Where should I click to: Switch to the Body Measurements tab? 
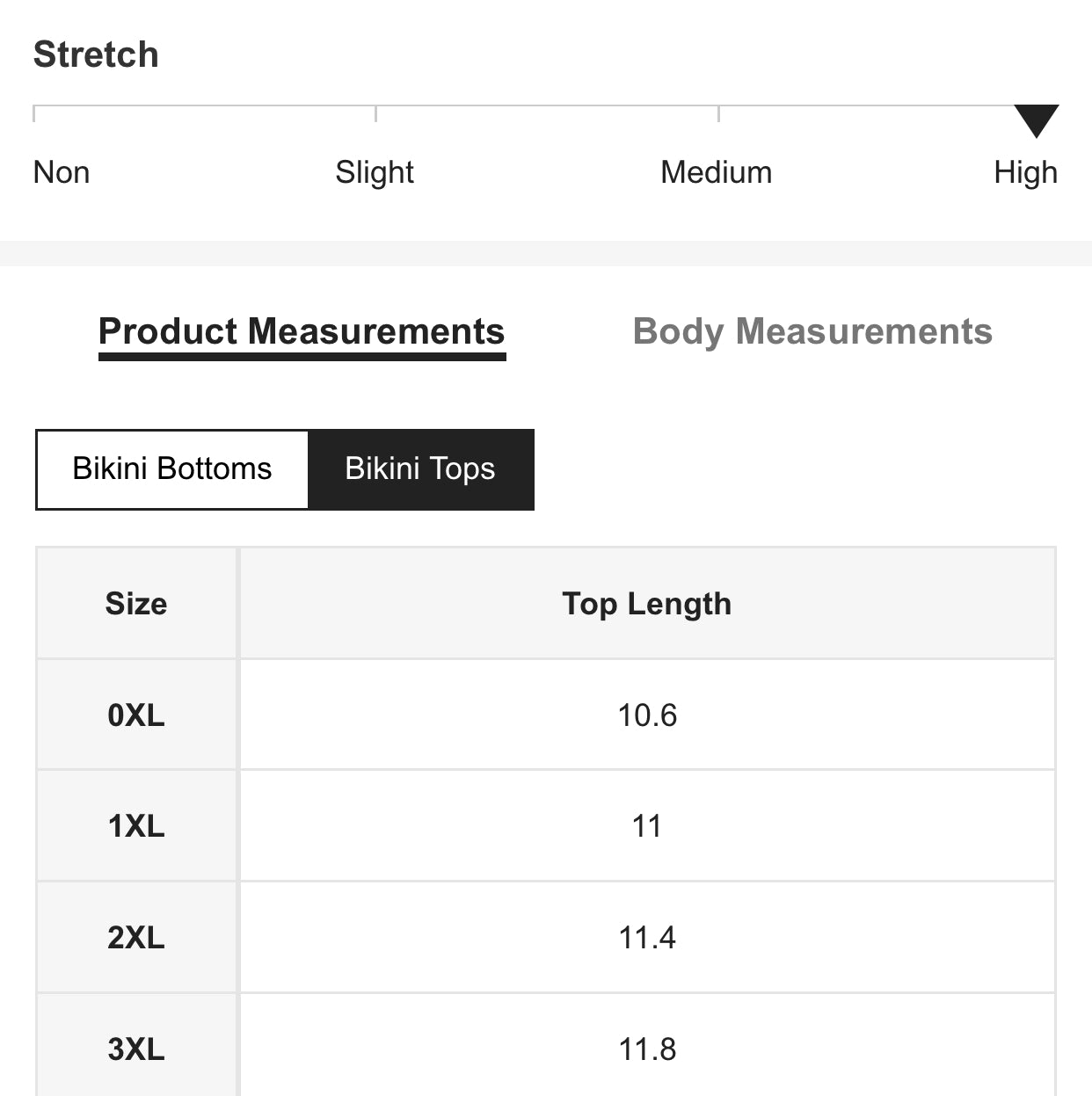(812, 332)
